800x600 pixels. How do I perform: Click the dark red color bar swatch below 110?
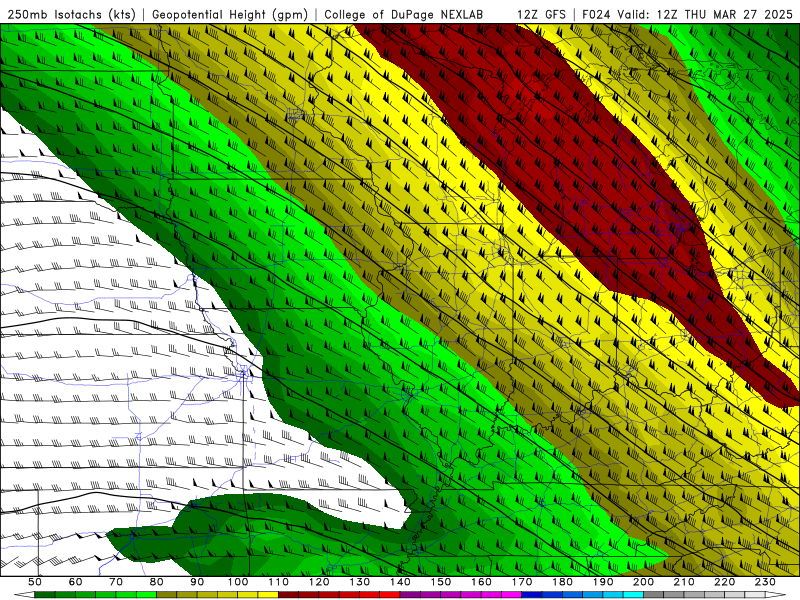pyautogui.click(x=288, y=594)
